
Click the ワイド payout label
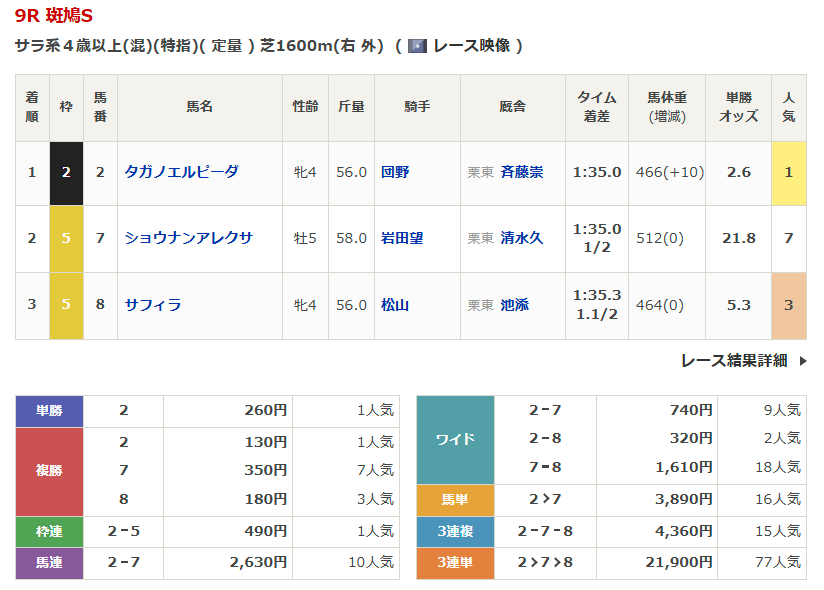point(455,439)
